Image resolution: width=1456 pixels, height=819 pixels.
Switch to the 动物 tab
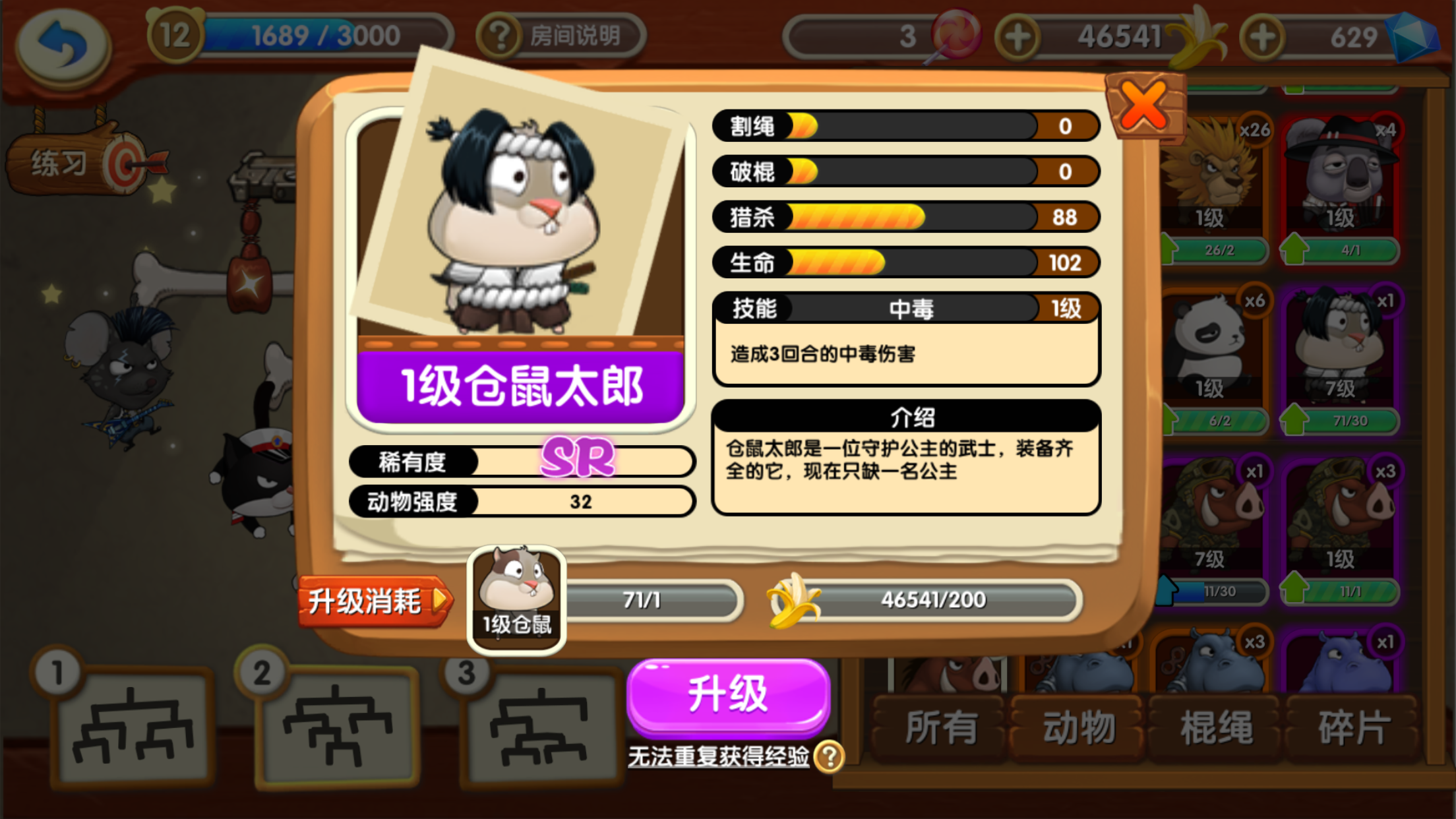pyautogui.click(x=1079, y=728)
